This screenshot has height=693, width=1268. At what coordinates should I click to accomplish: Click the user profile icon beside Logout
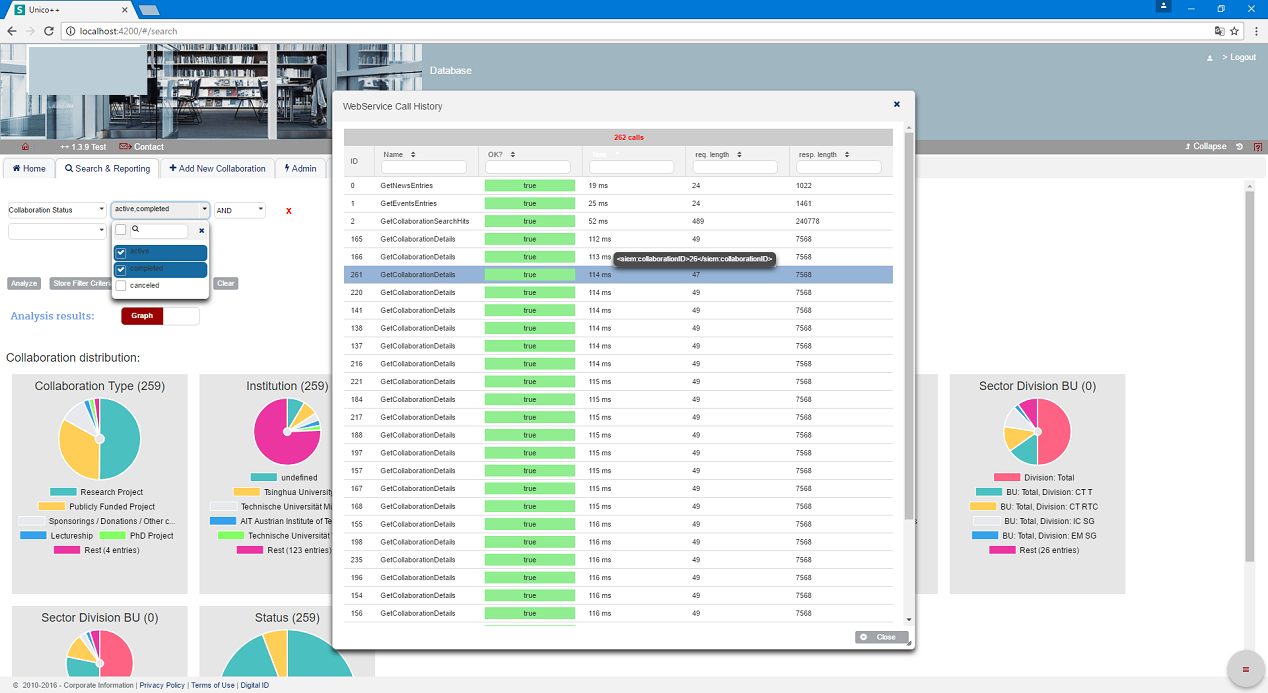coord(1210,58)
